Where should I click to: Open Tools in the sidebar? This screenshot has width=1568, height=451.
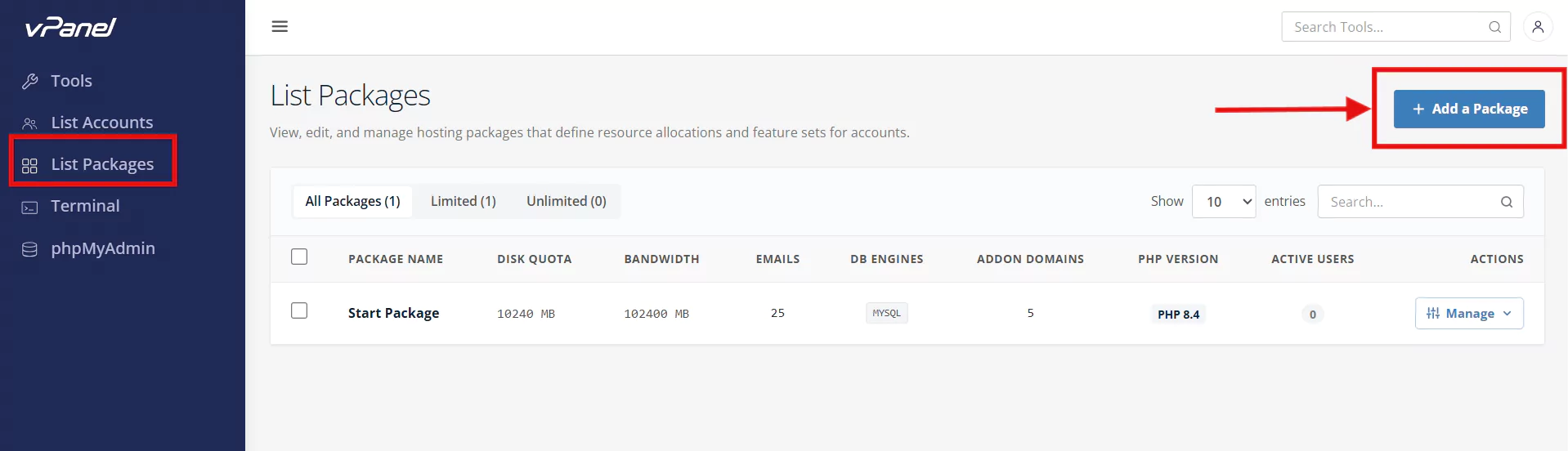pyautogui.click(x=71, y=81)
